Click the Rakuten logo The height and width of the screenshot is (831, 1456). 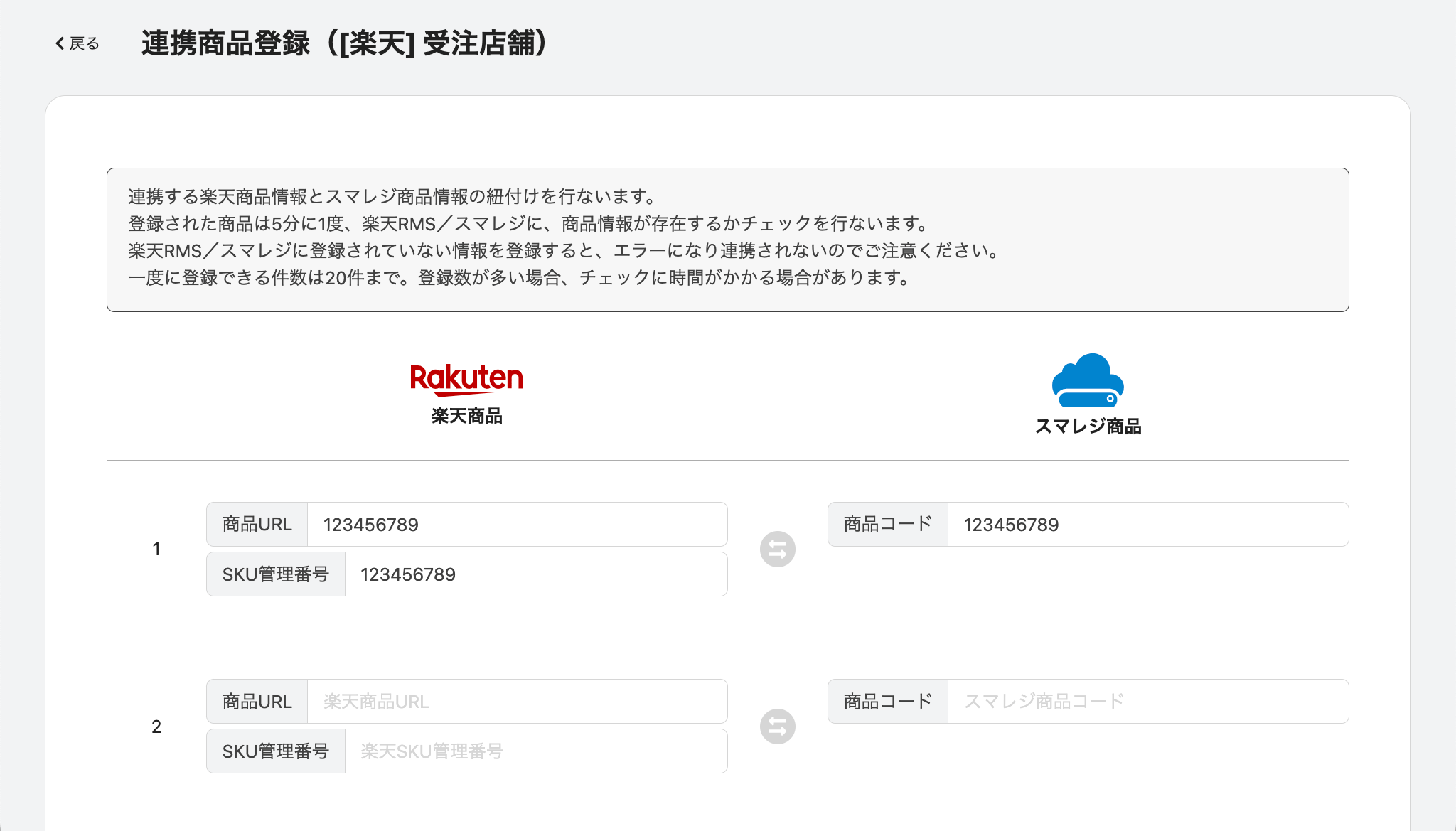[x=466, y=378]
